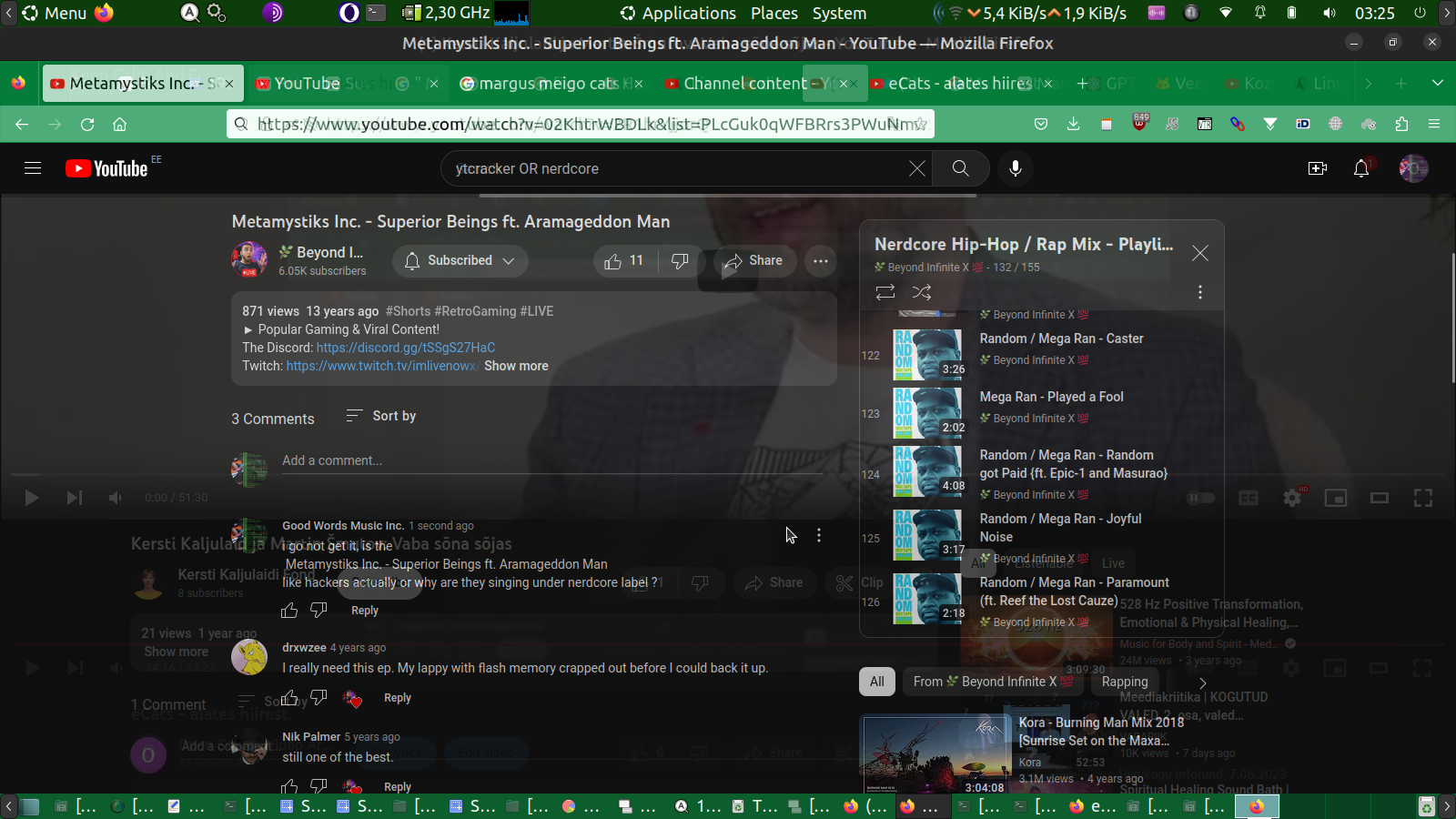Switch the video to miniplayer

point(1336,498)
